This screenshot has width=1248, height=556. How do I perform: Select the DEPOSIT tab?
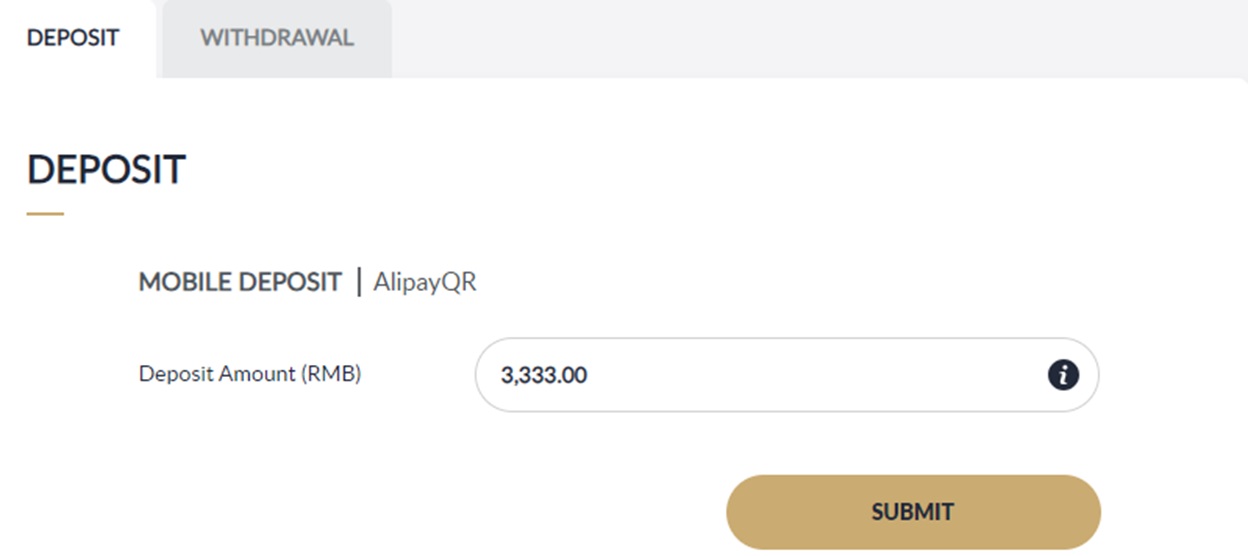point(73,38)
